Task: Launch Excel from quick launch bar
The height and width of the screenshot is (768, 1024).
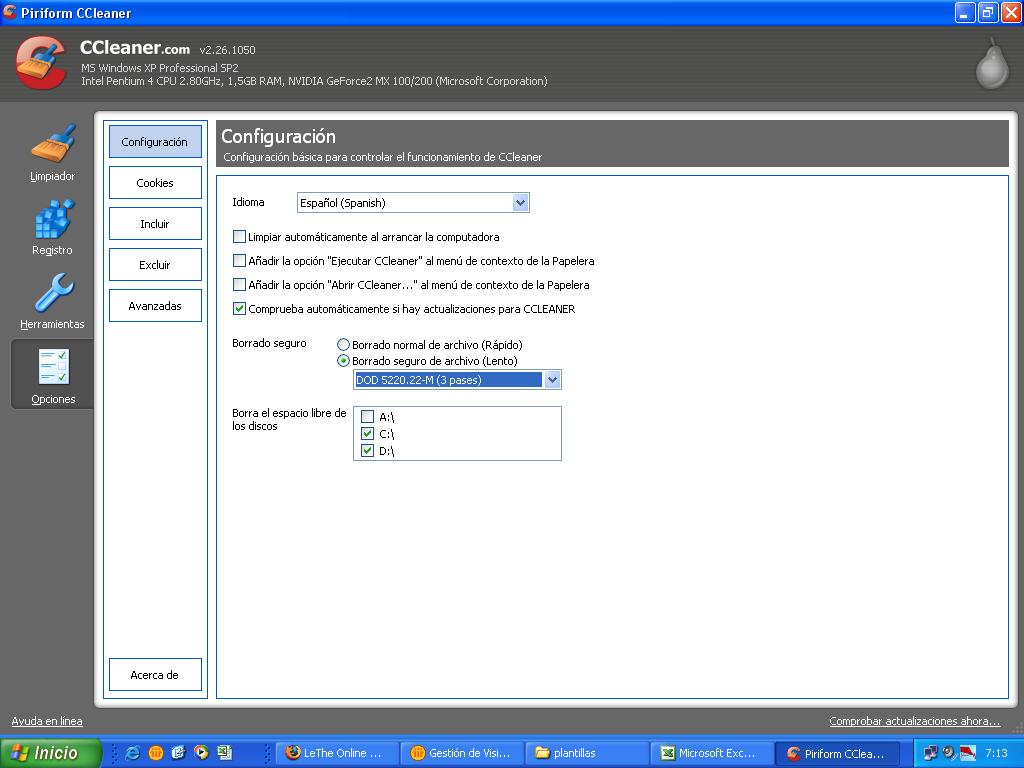Action: click(x=225, y=753)
